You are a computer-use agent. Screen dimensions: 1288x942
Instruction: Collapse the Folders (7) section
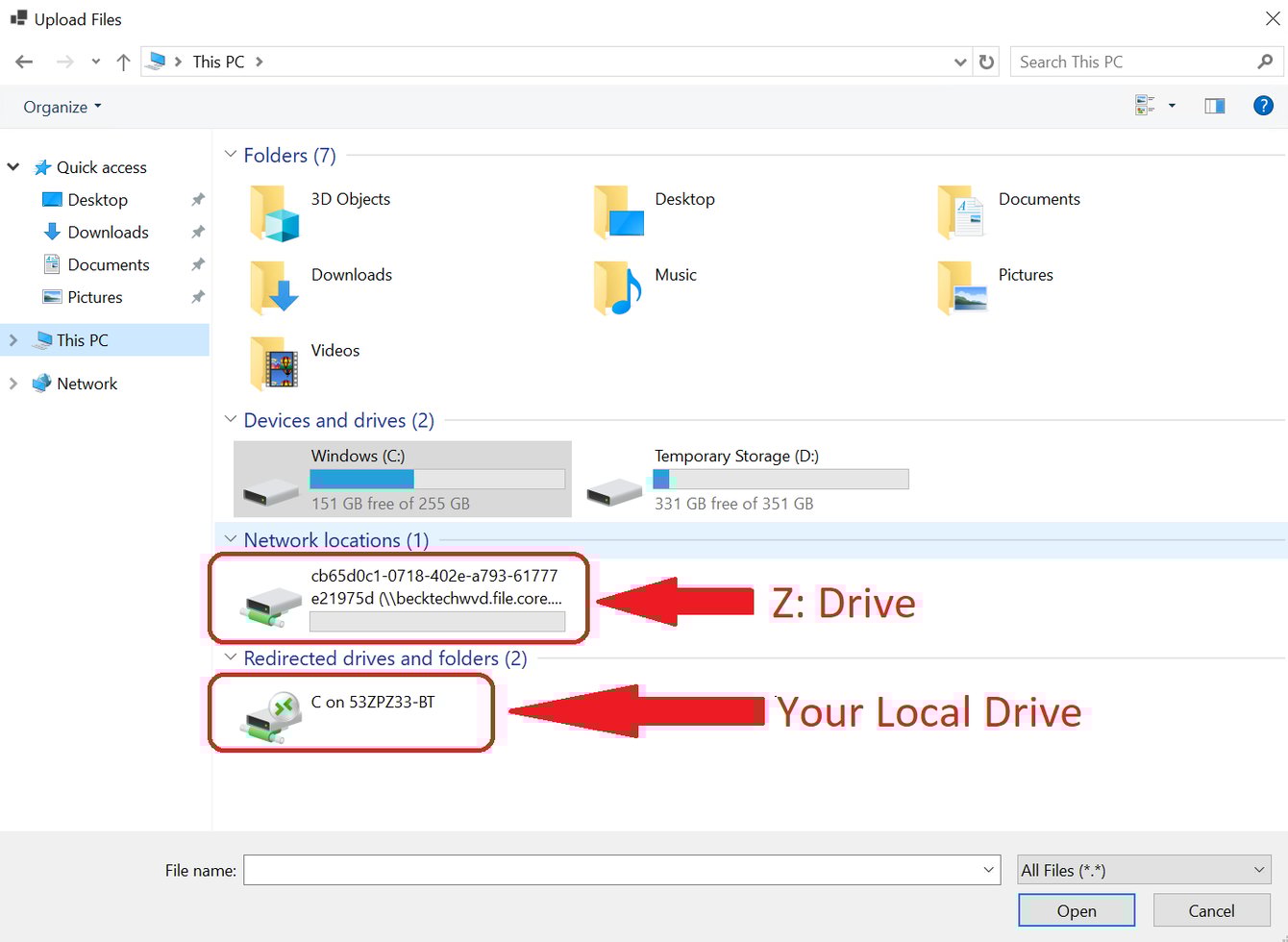[230, 153]
